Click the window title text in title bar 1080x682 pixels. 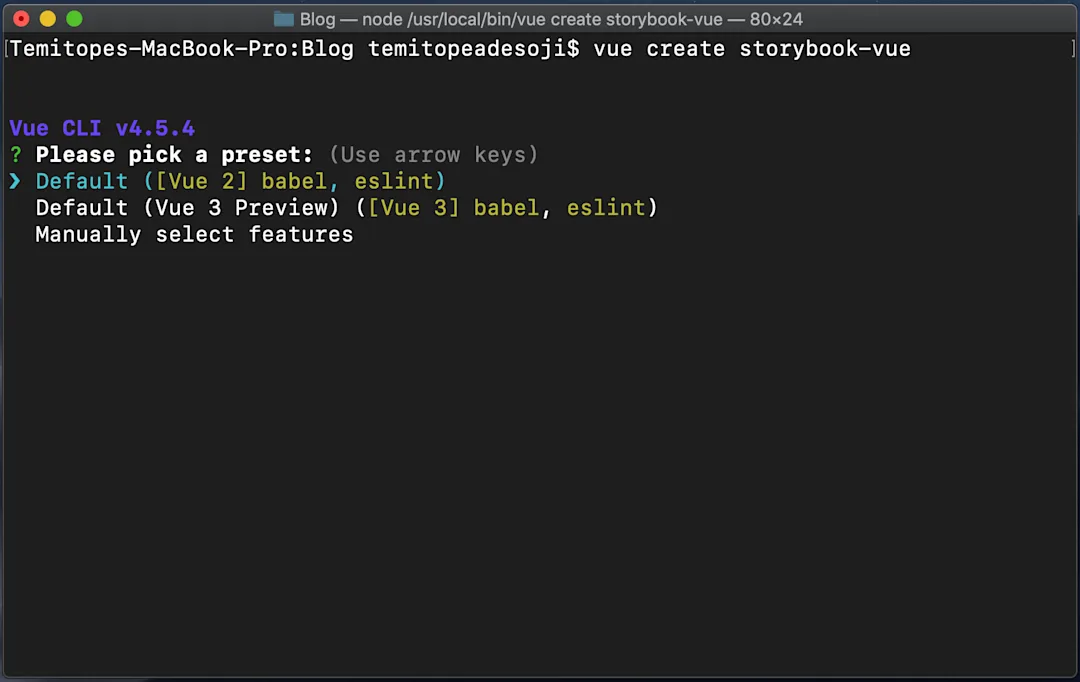[x=551, y=19]
